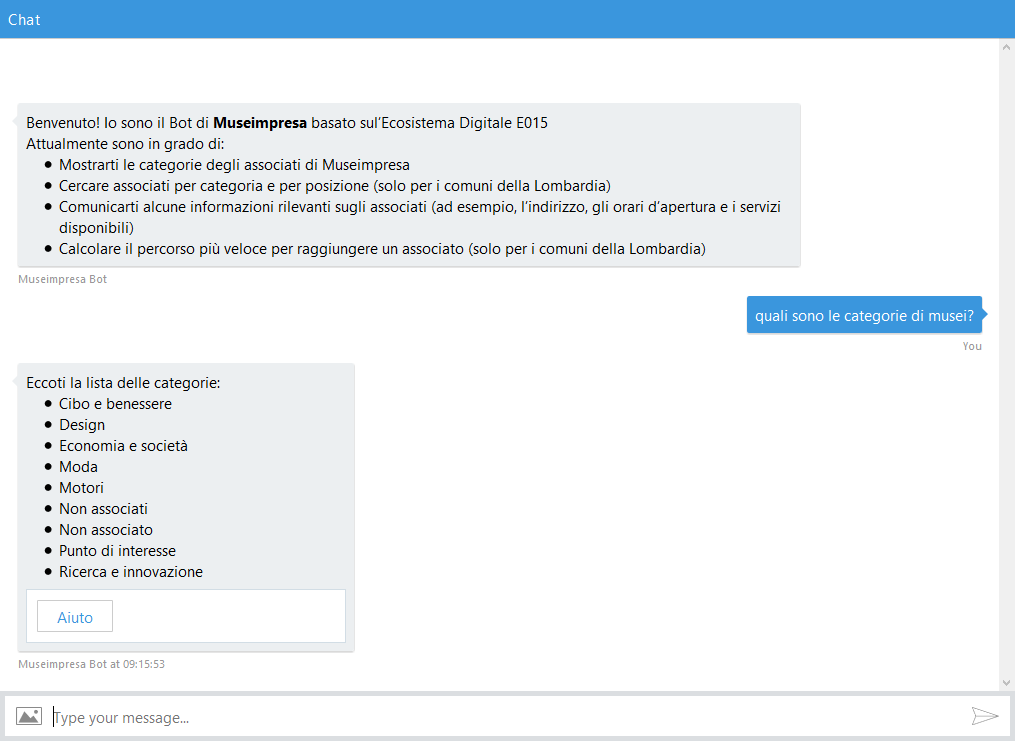
Task: Click the Museimpresa Bot at 09:15:53 timestamp
Action: coord(92,664)
